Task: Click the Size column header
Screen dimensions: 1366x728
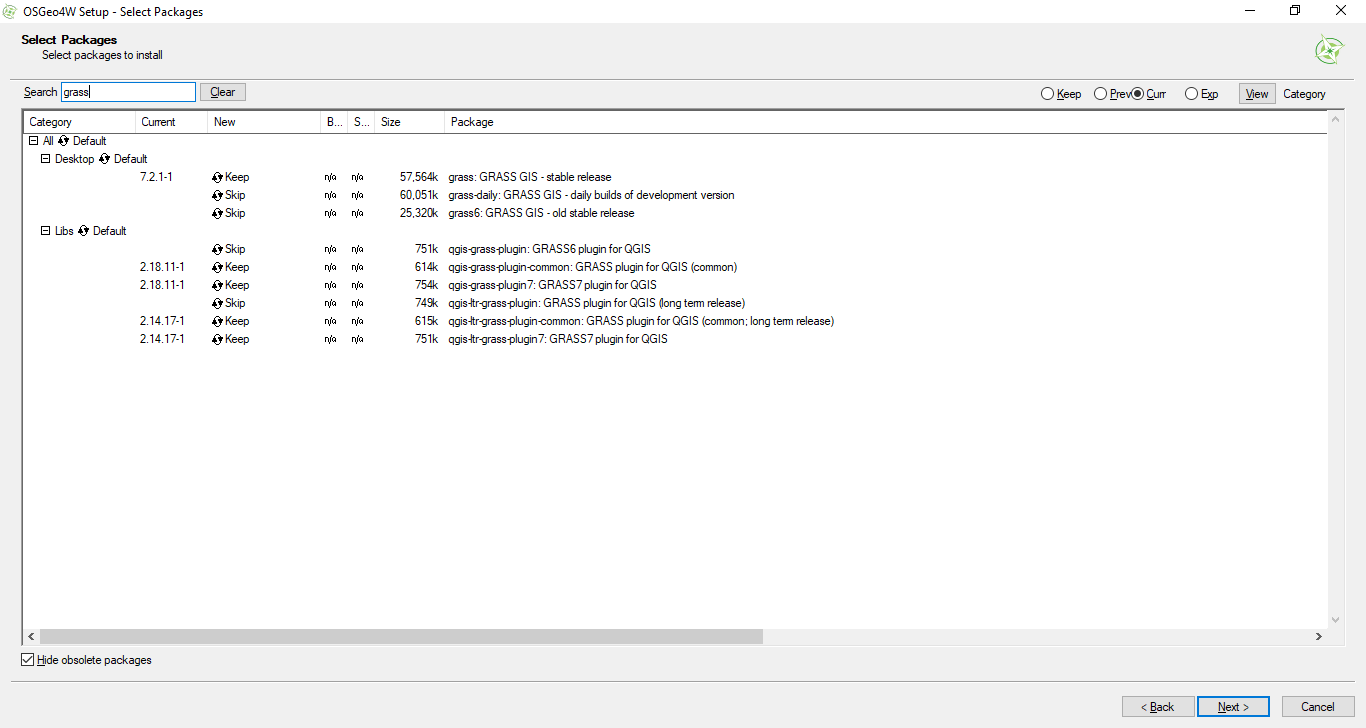Action: pyautogui.click(x=409, y=122)
